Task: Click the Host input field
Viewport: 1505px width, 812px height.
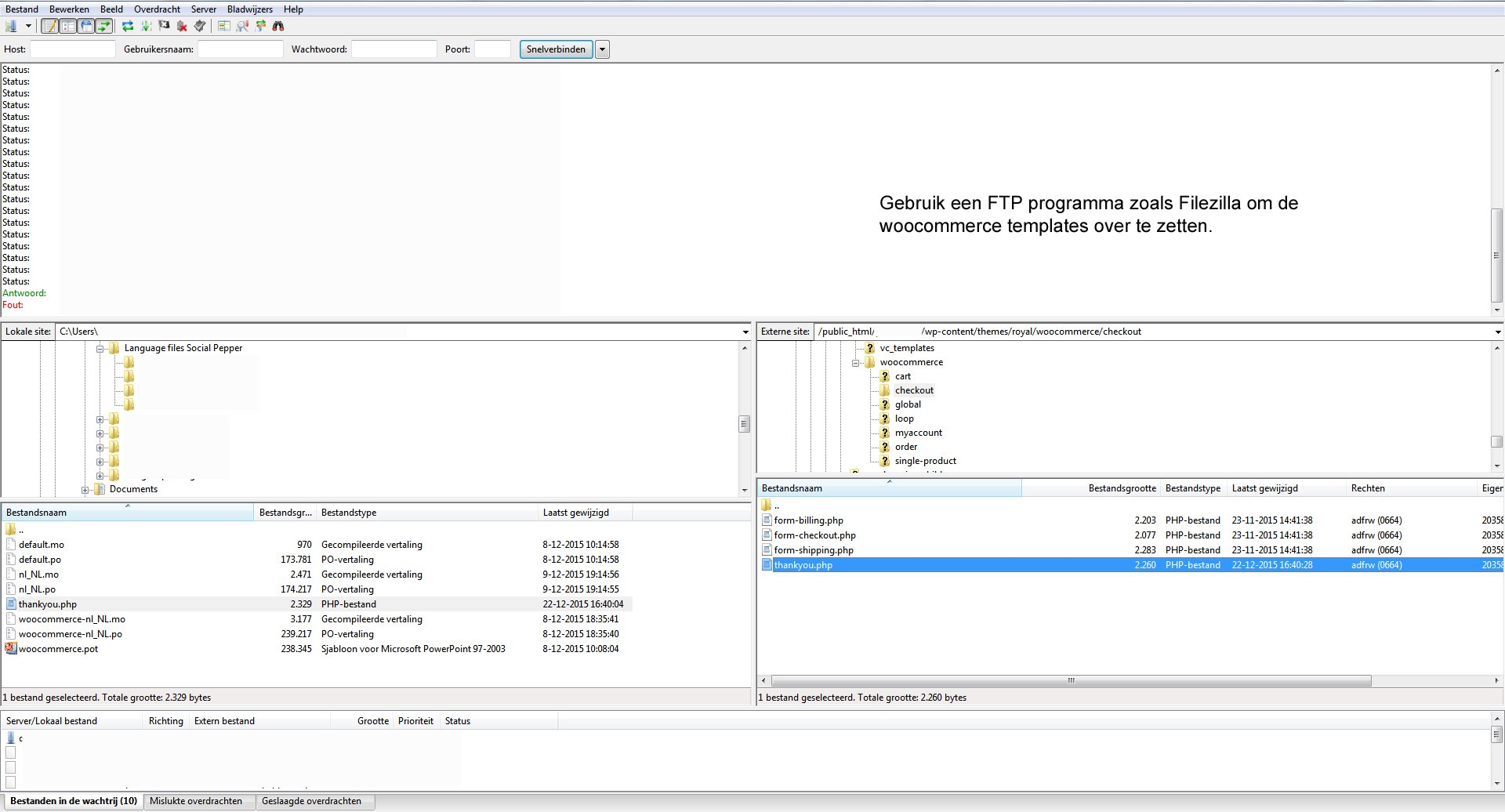Action: [x=72, y=49]
